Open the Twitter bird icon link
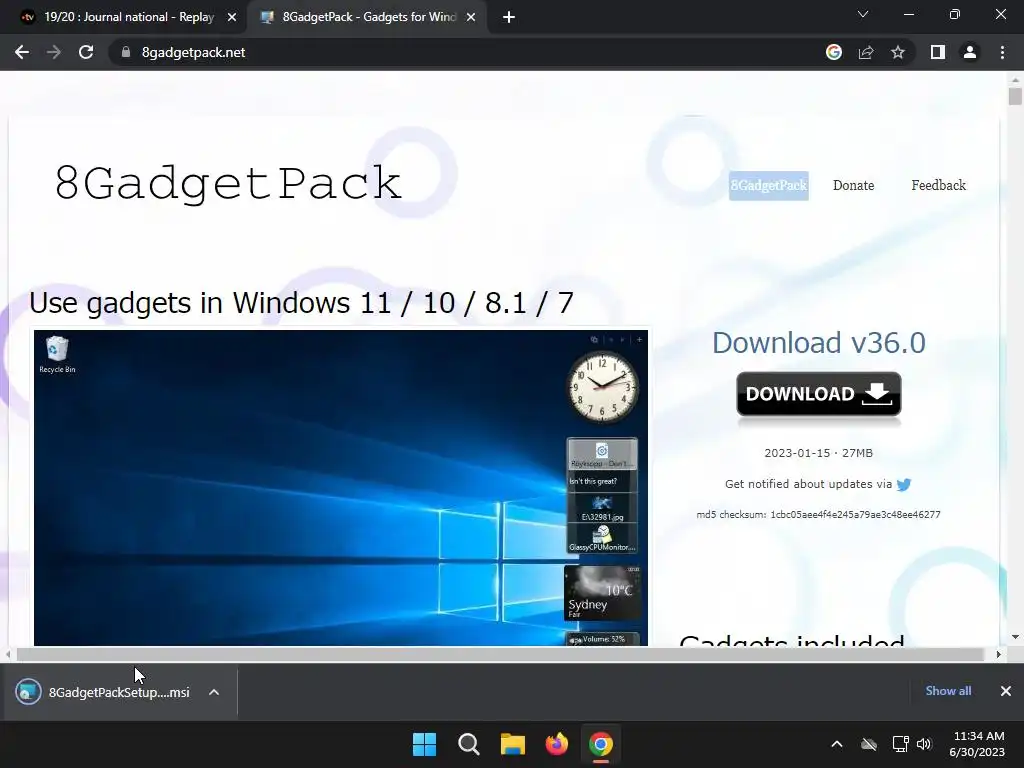1024x768 pixels. [x=904, y=485]
